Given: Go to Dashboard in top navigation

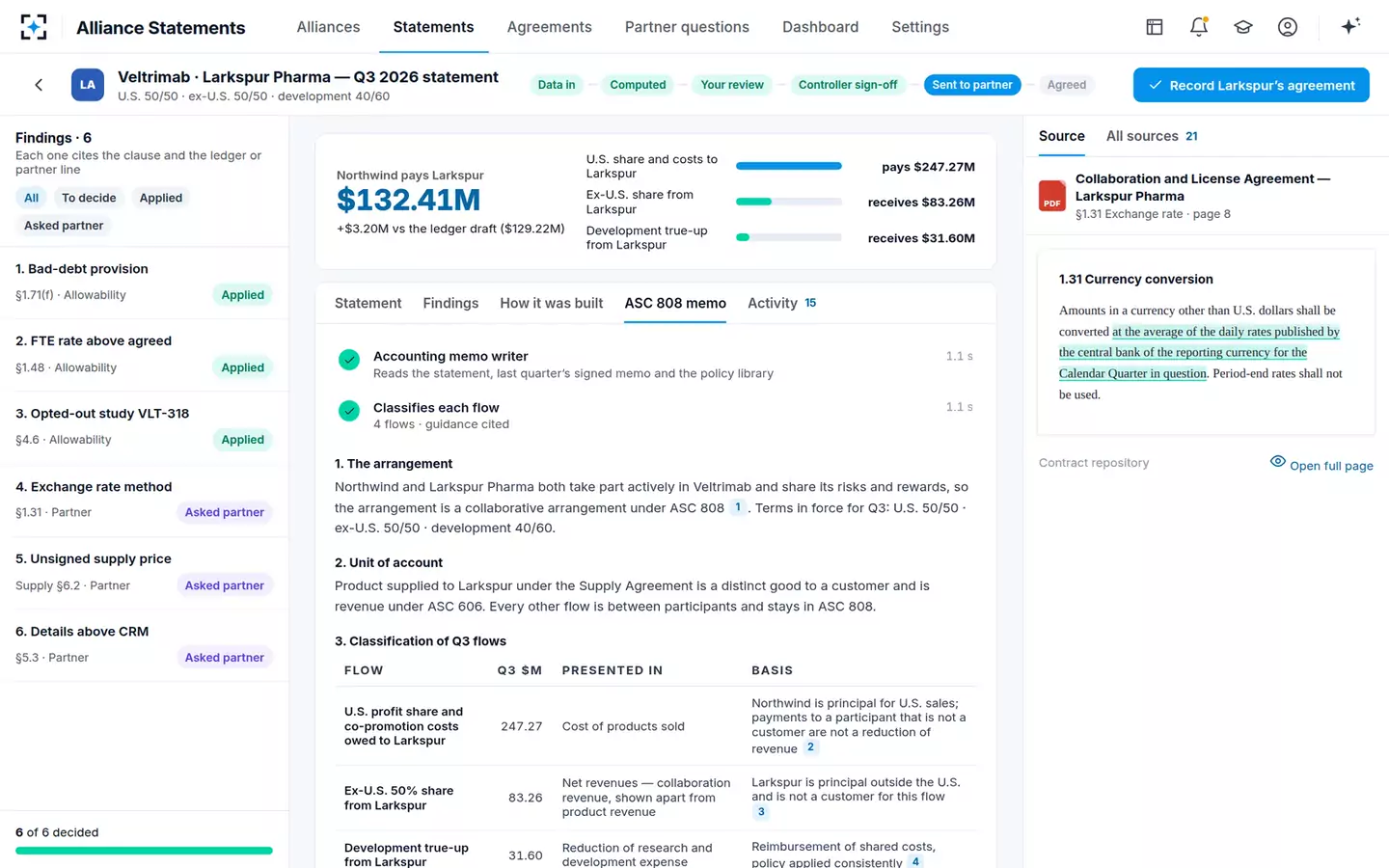Looking at the screenshot, I should 821,27.
